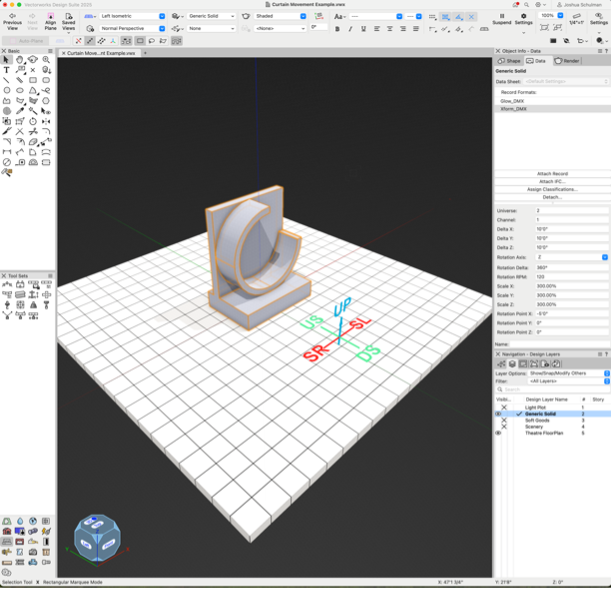This screenshot has height=592, width=614.
Task: Select the Flyover tool
Action: (33, 60)
